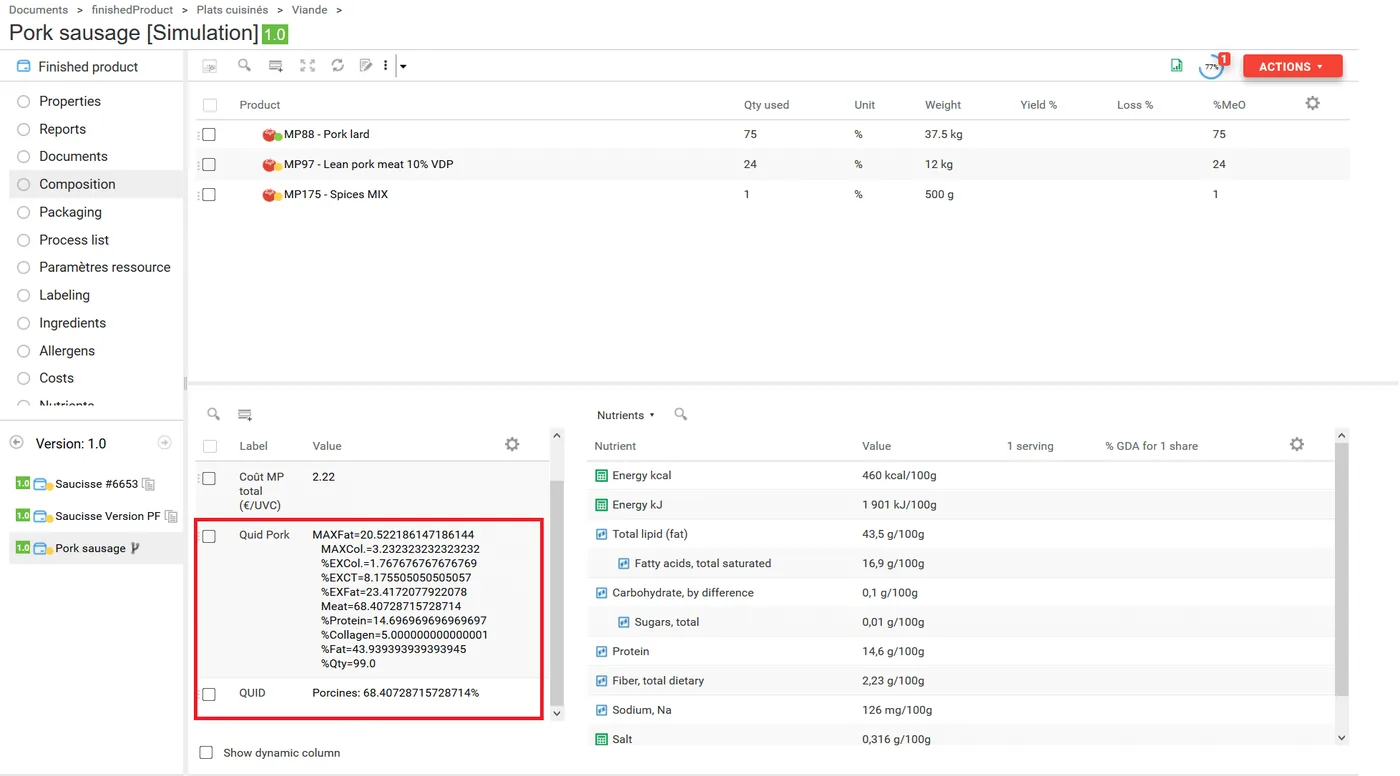
Task: Expand the Nutrients dropdown filter
Action: tap(626, 415)
